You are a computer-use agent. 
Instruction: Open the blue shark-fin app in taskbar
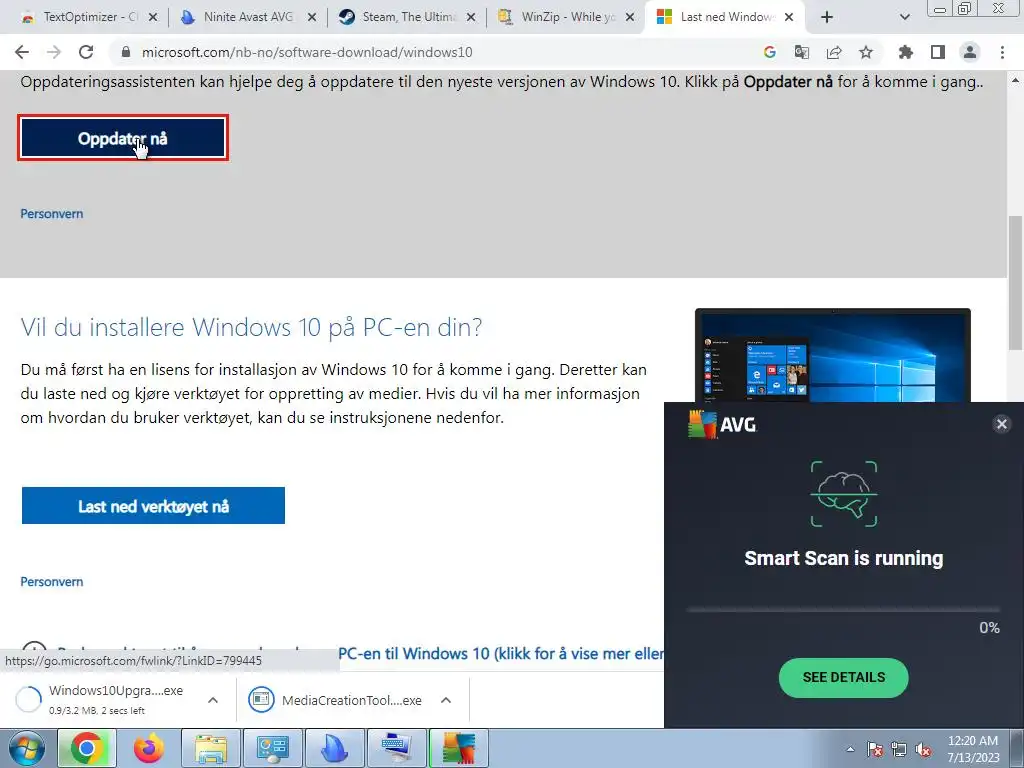(x=335, y=748)
